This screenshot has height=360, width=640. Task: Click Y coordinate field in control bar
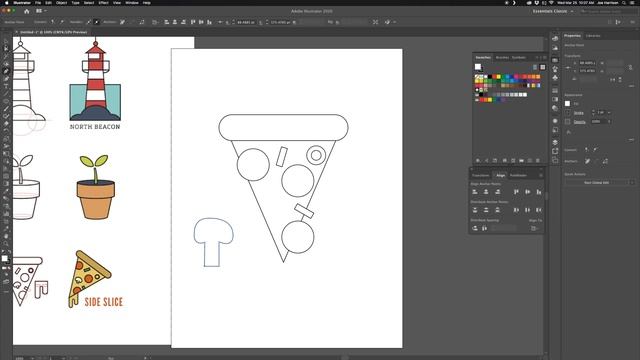click(280, 22)
